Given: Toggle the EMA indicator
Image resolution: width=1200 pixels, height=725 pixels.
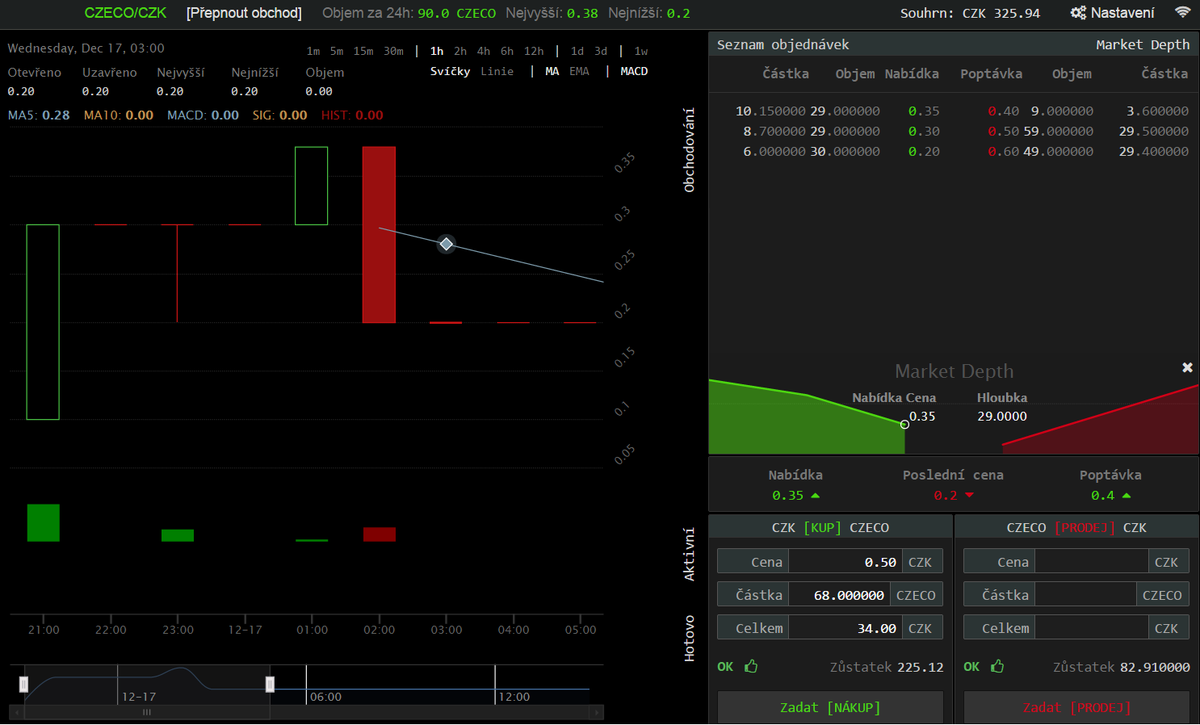Looking at the screenshot, I should pyautogui.click(x=579, y=72).
